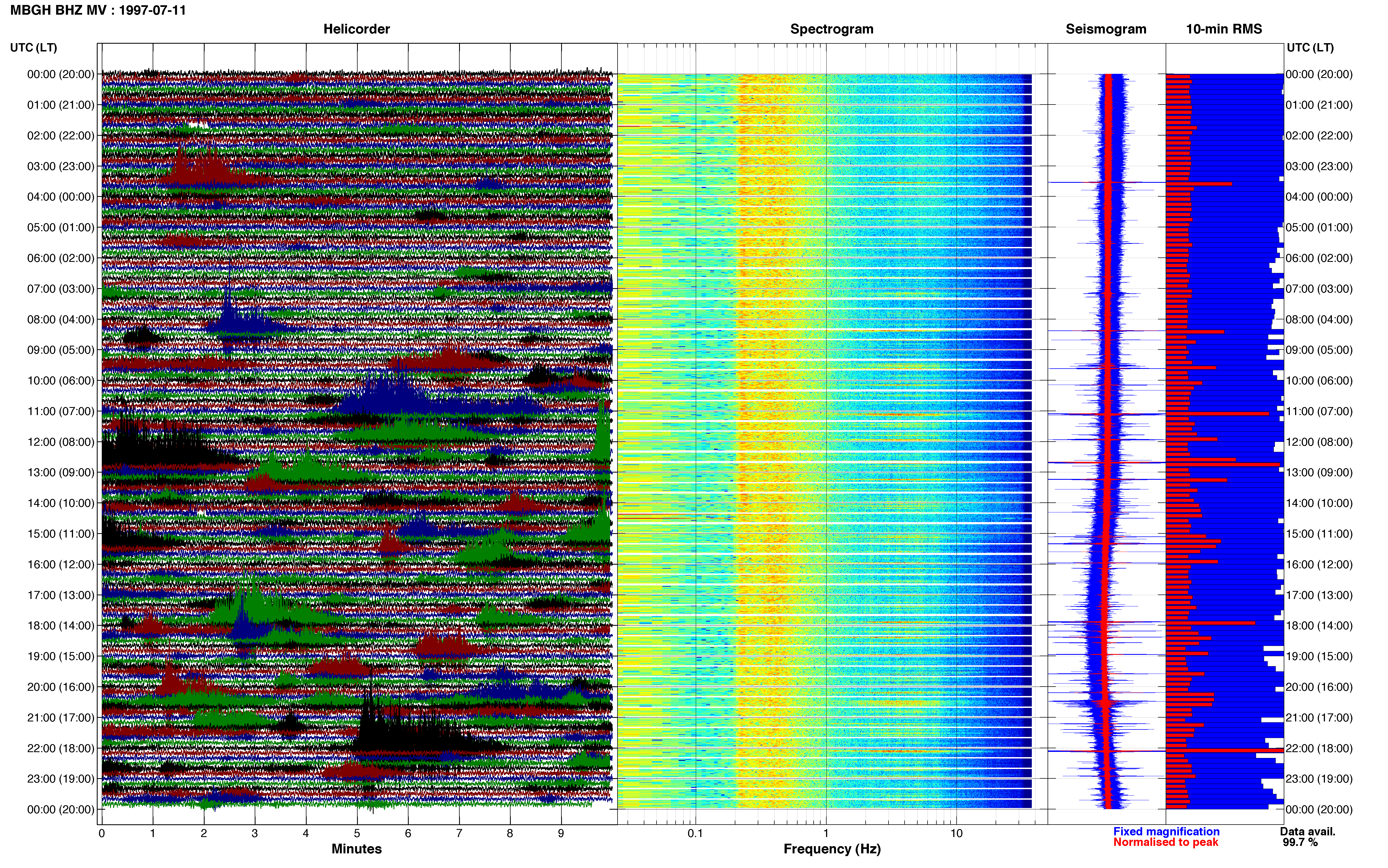This screenshot has width=1388, height=868.
Task: Click the '10' frequency tick label
Action: coord(956,833)
